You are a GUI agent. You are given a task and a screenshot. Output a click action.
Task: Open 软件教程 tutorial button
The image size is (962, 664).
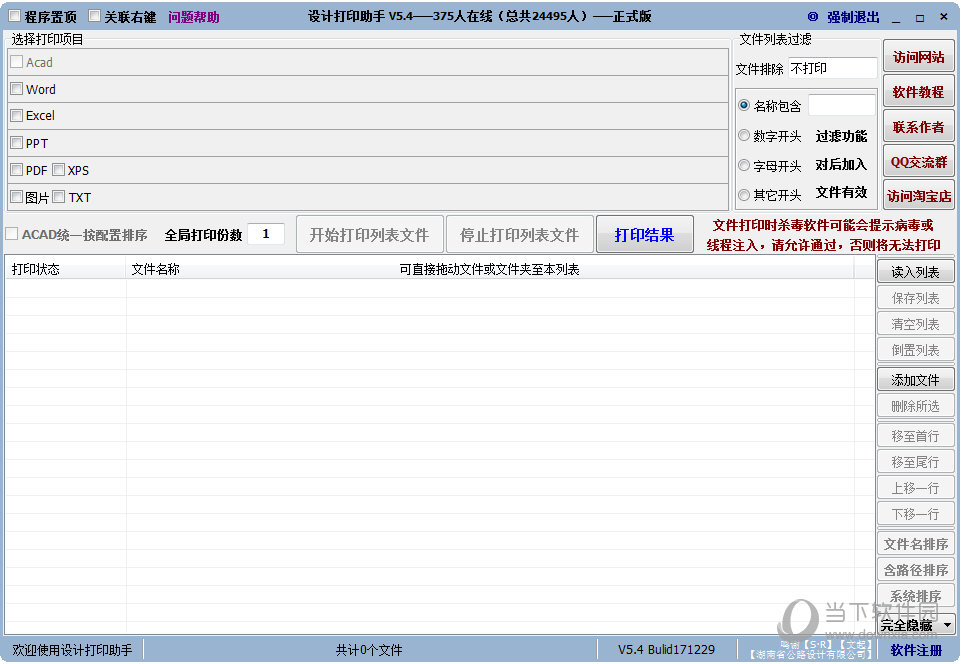918,92
